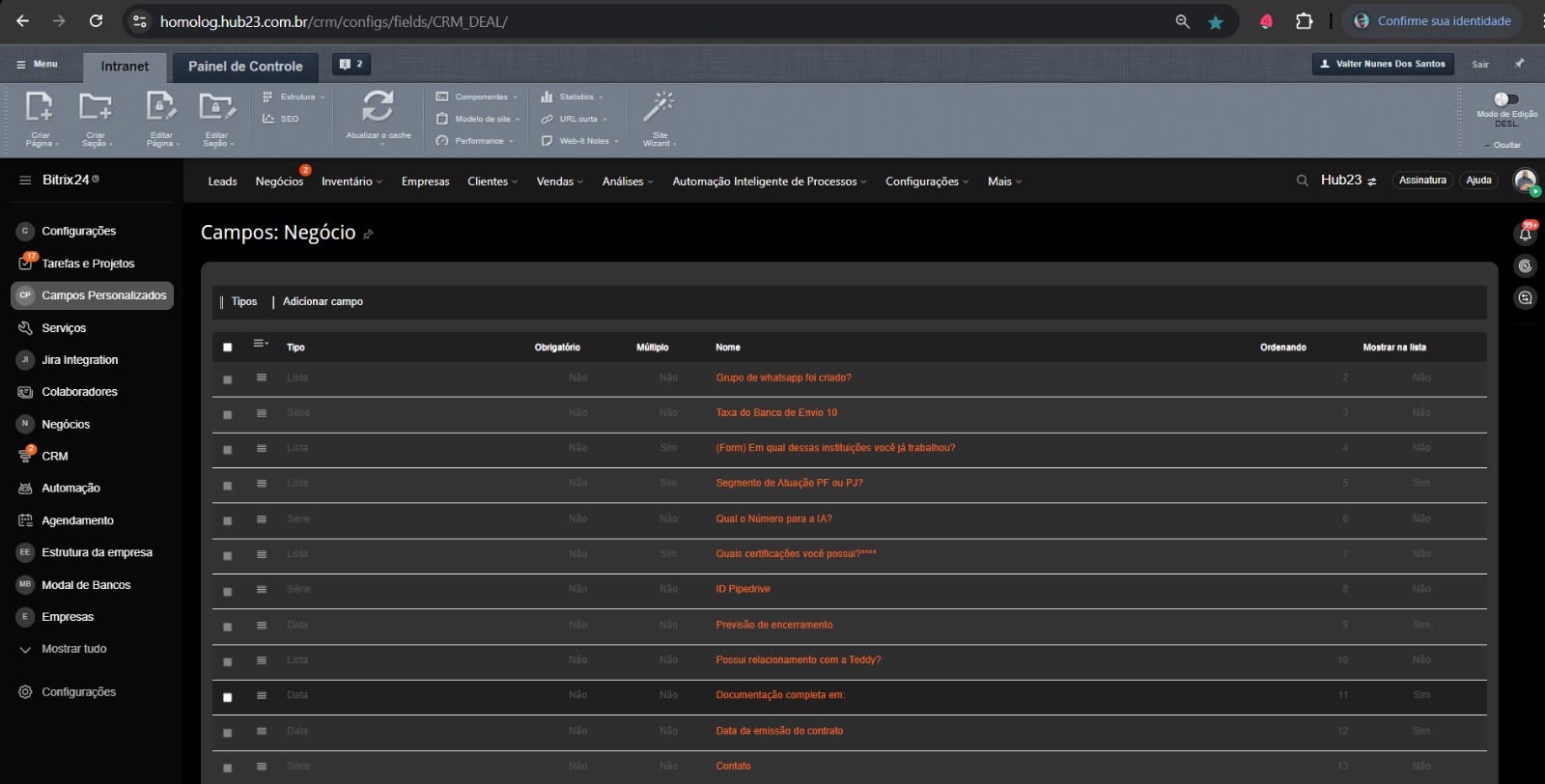Open the Bitrix24 hamburger menu icon
This screenshot has height=784, width=1545.
point(25,180)
